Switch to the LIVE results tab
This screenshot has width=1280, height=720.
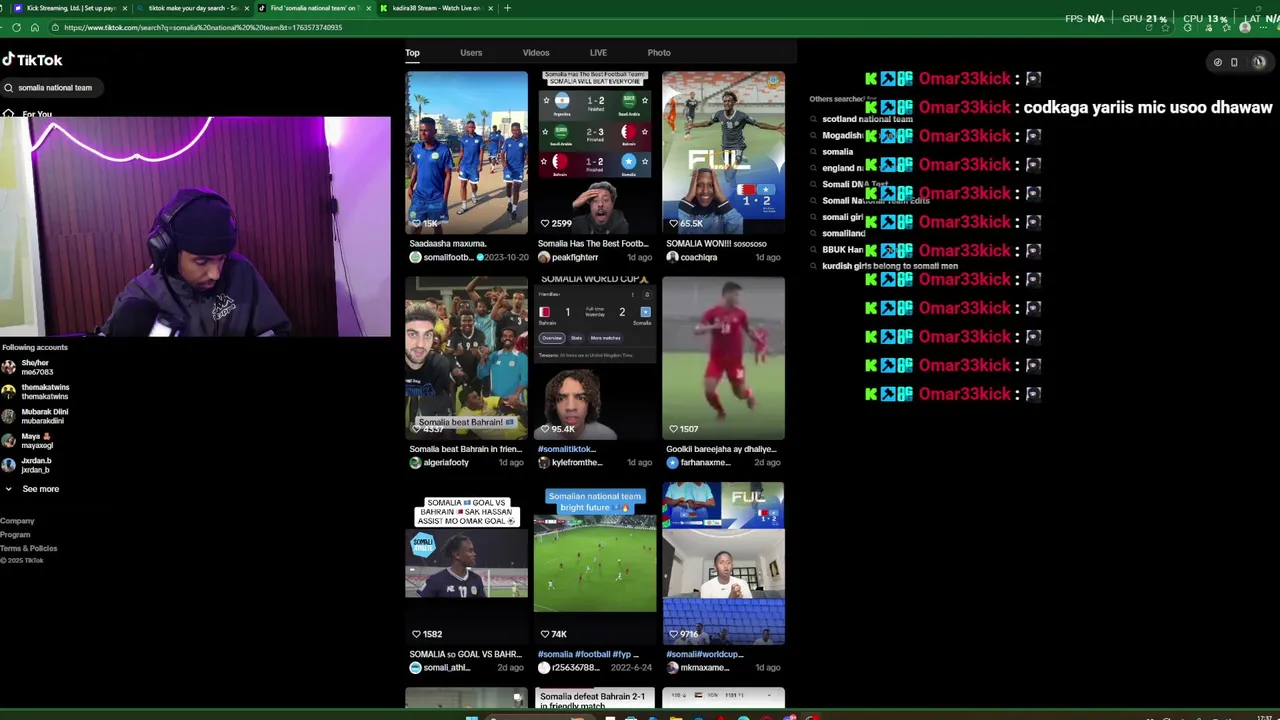pyautogui.click(x=598, y=52)
